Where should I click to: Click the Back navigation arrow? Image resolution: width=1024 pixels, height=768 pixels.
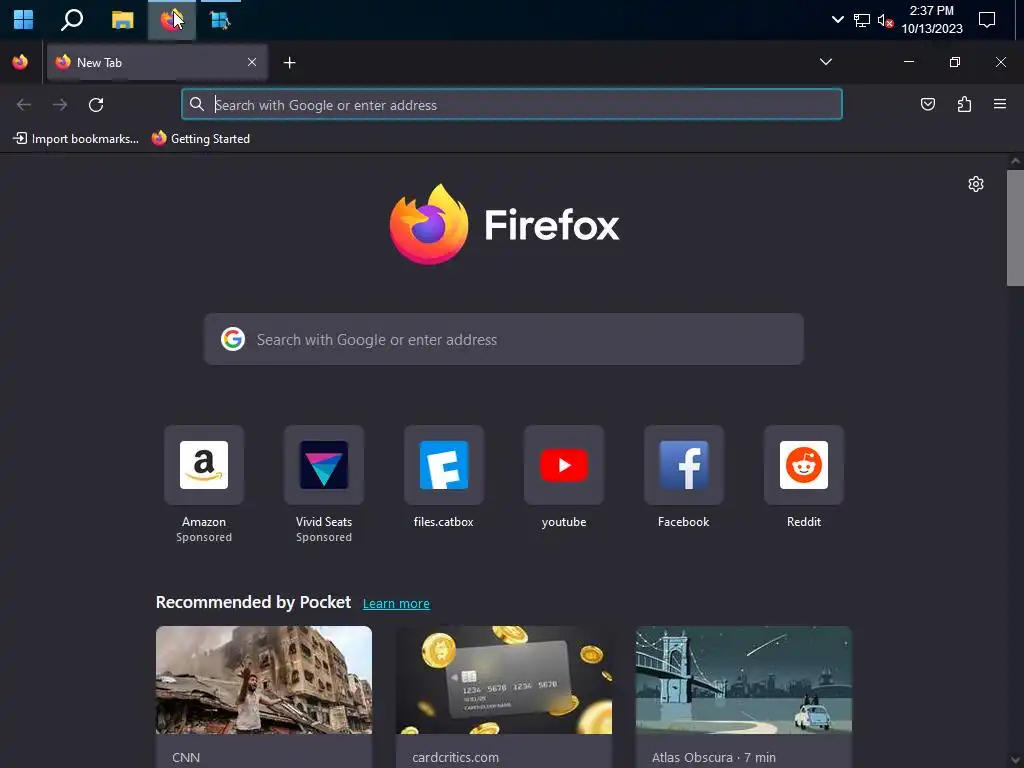pyautogui.click(x=24, y=104)
